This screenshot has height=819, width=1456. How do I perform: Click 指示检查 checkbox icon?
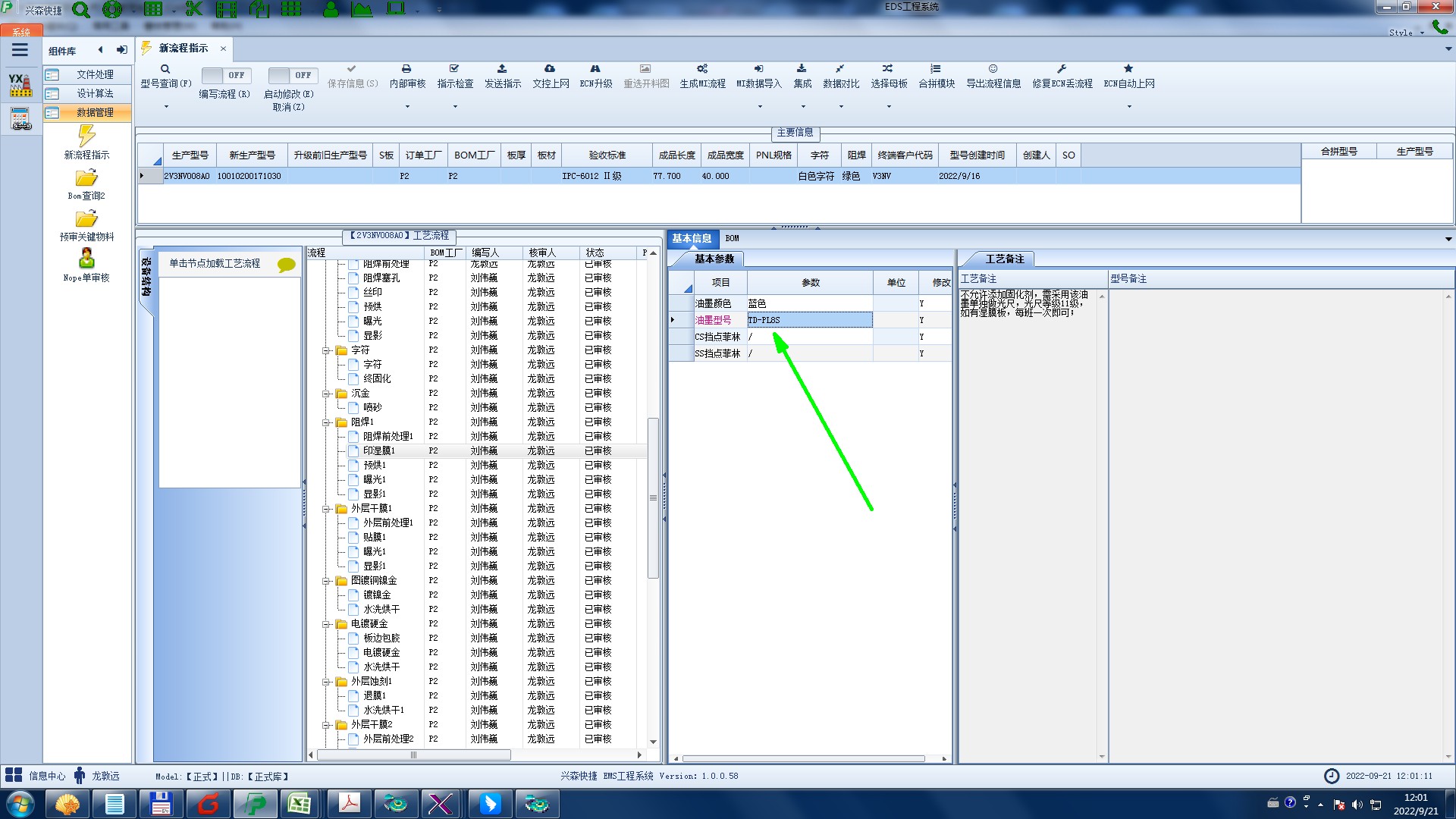[x=454, y=69]
